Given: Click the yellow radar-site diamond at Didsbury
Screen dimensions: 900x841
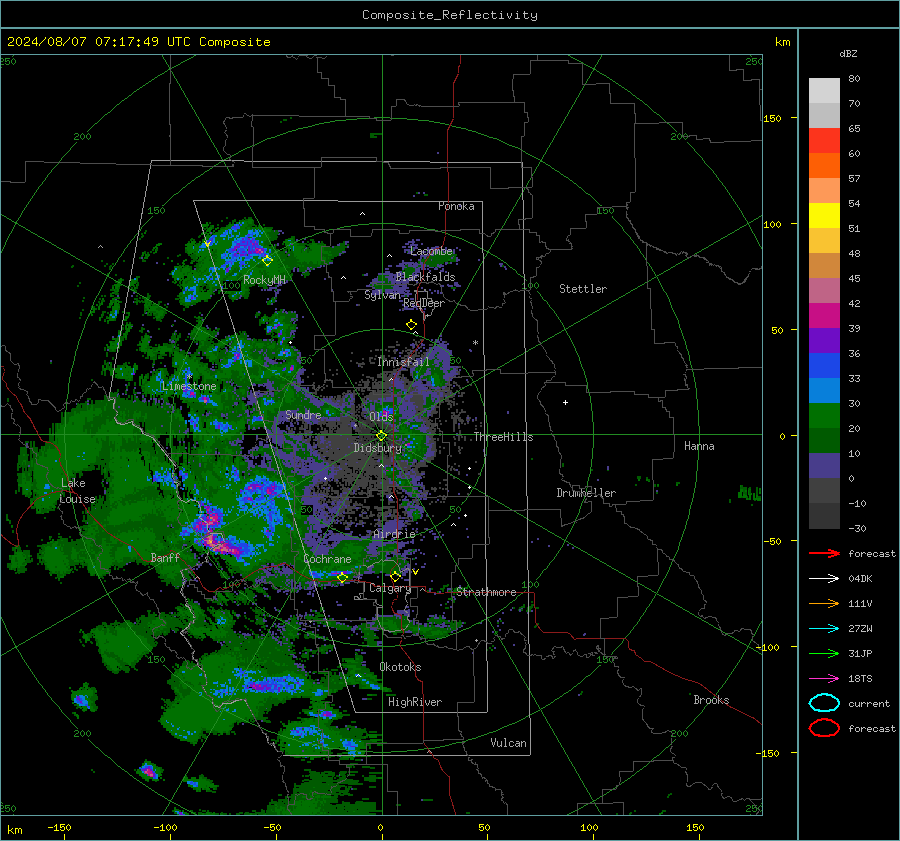Looking at the screenshot, I should [x=381, y=436].
